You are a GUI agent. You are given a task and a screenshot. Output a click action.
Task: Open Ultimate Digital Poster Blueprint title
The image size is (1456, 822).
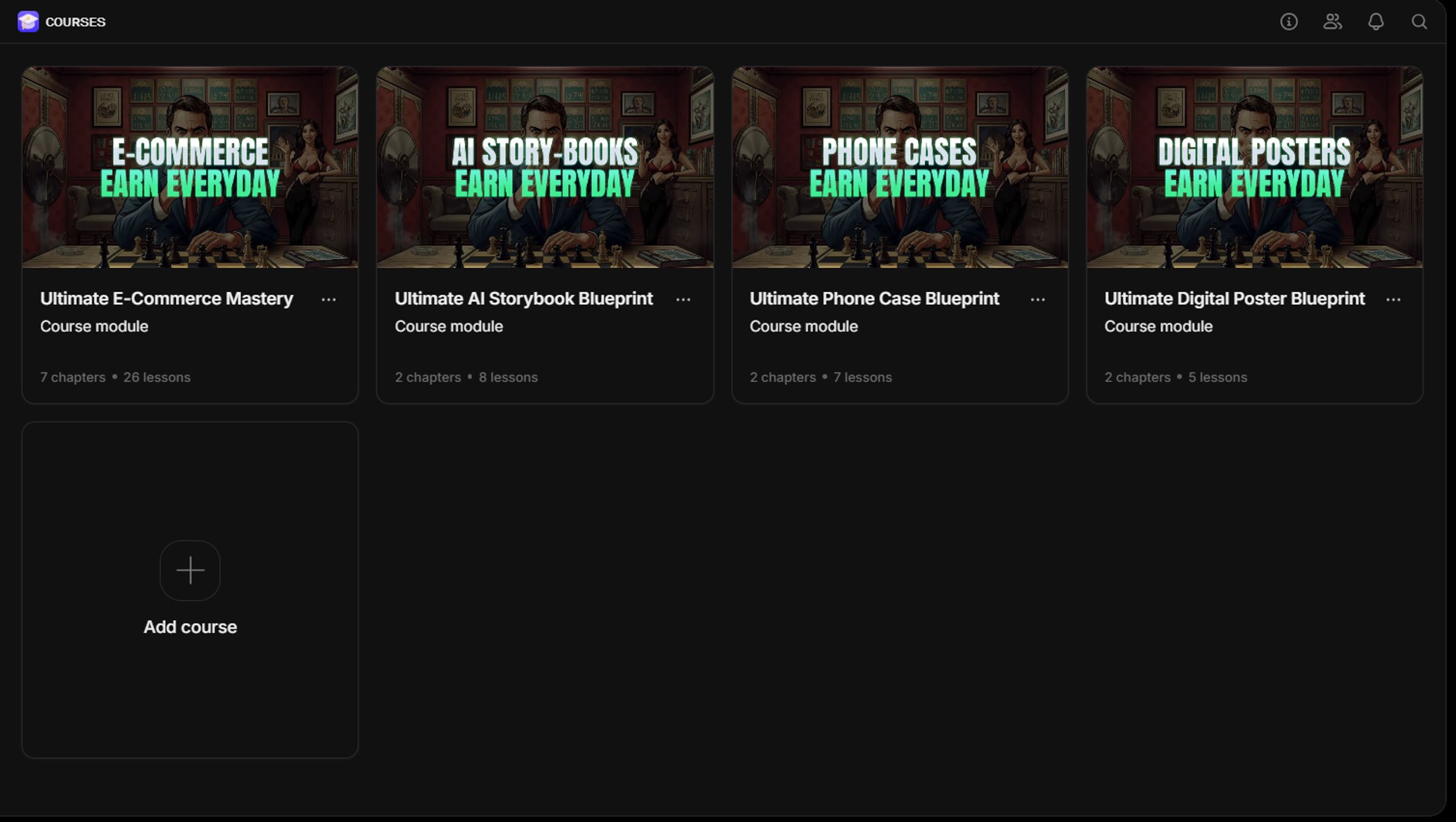point(1234,299)
